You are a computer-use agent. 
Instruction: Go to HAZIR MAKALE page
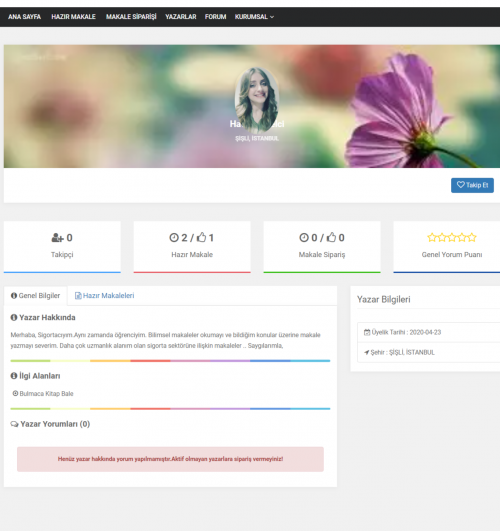tap(74, 17)
